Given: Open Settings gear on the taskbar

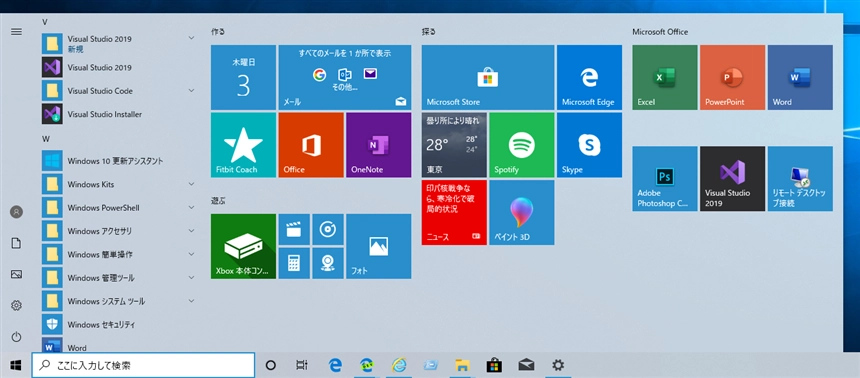Looking at the screenshot, I should point(558,365).
